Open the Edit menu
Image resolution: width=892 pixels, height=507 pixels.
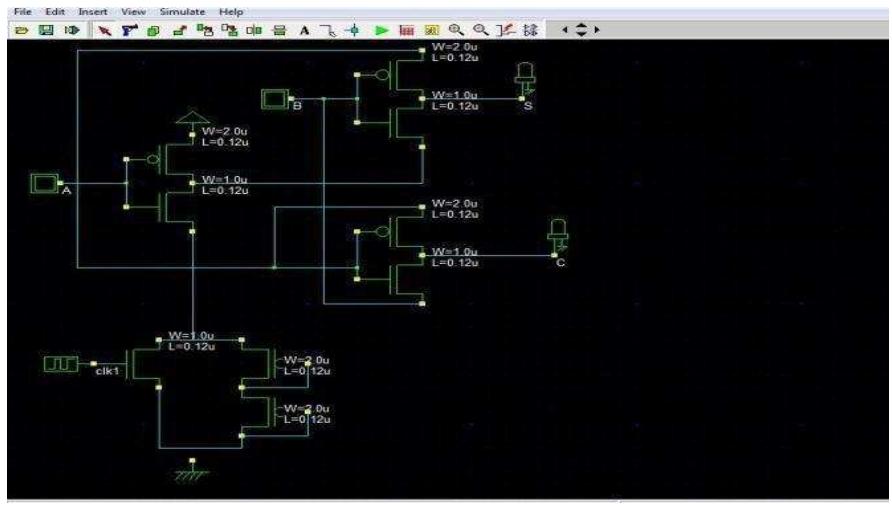tap(55, 11)
